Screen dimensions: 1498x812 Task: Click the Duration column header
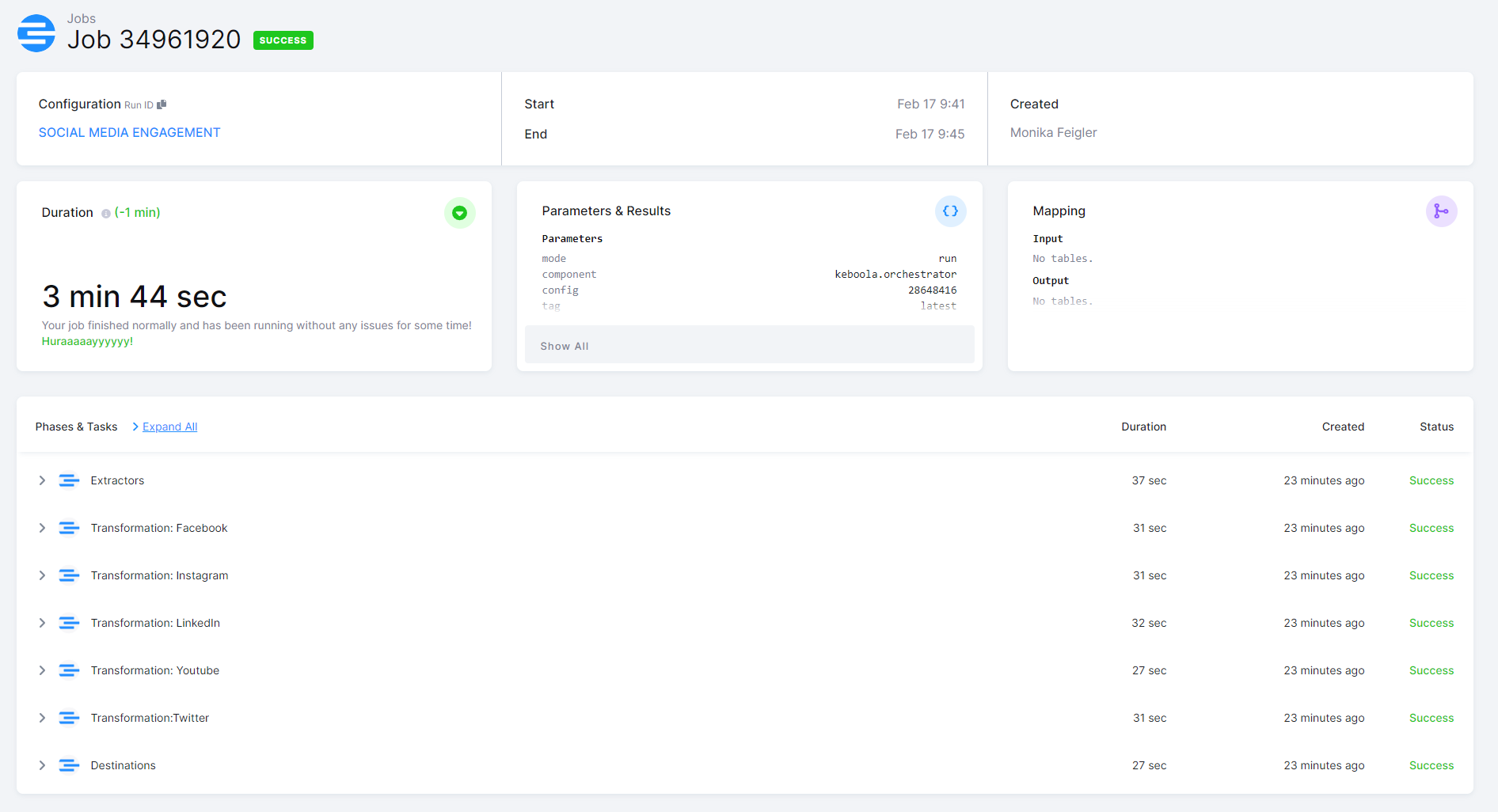click(x=1143, y=427)
